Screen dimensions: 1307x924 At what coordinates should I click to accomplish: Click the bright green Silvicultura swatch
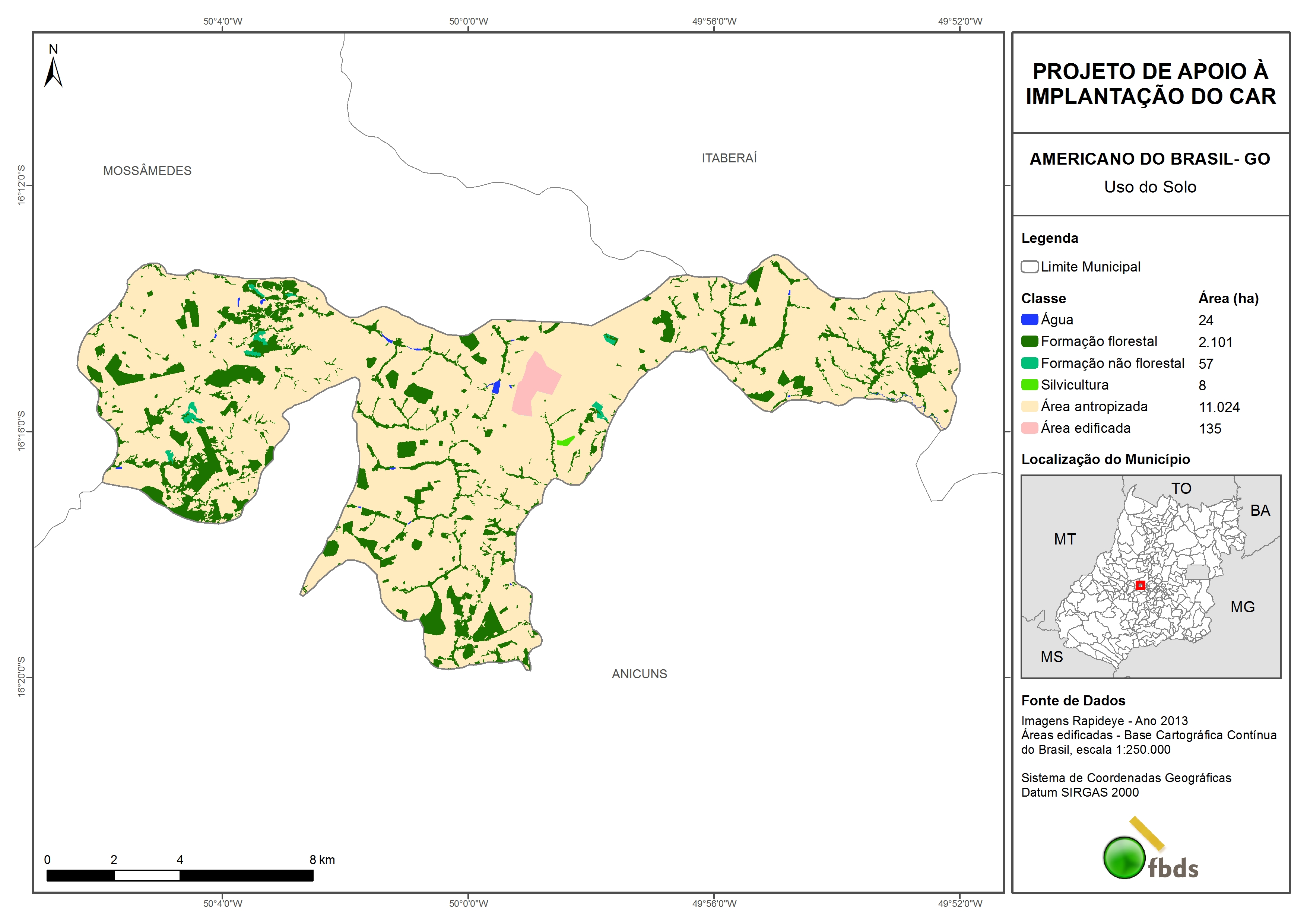tap(1029, 384)
